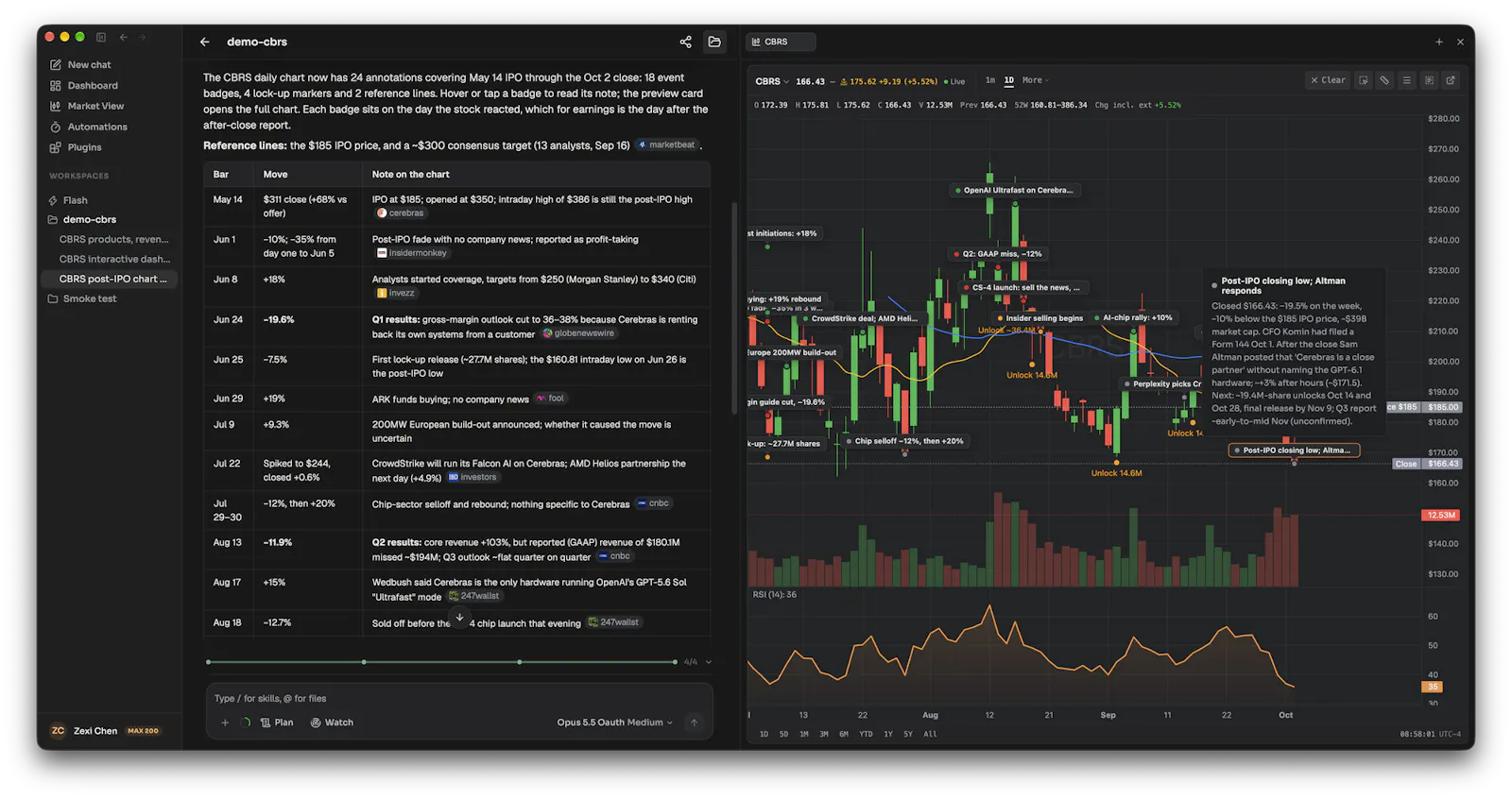Screen dimensions: 1512x799
Task: Select the 1D chart interval
Action: point(1008,81)
